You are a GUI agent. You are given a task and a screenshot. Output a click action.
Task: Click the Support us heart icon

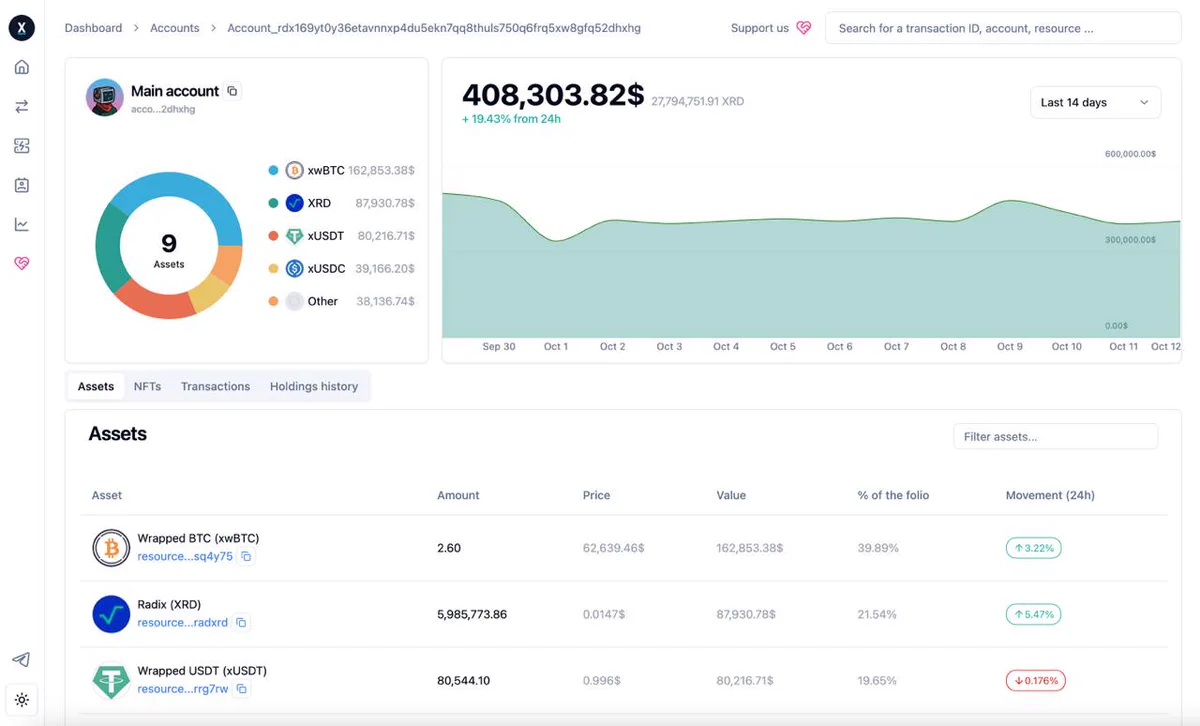tap(804, 28)
